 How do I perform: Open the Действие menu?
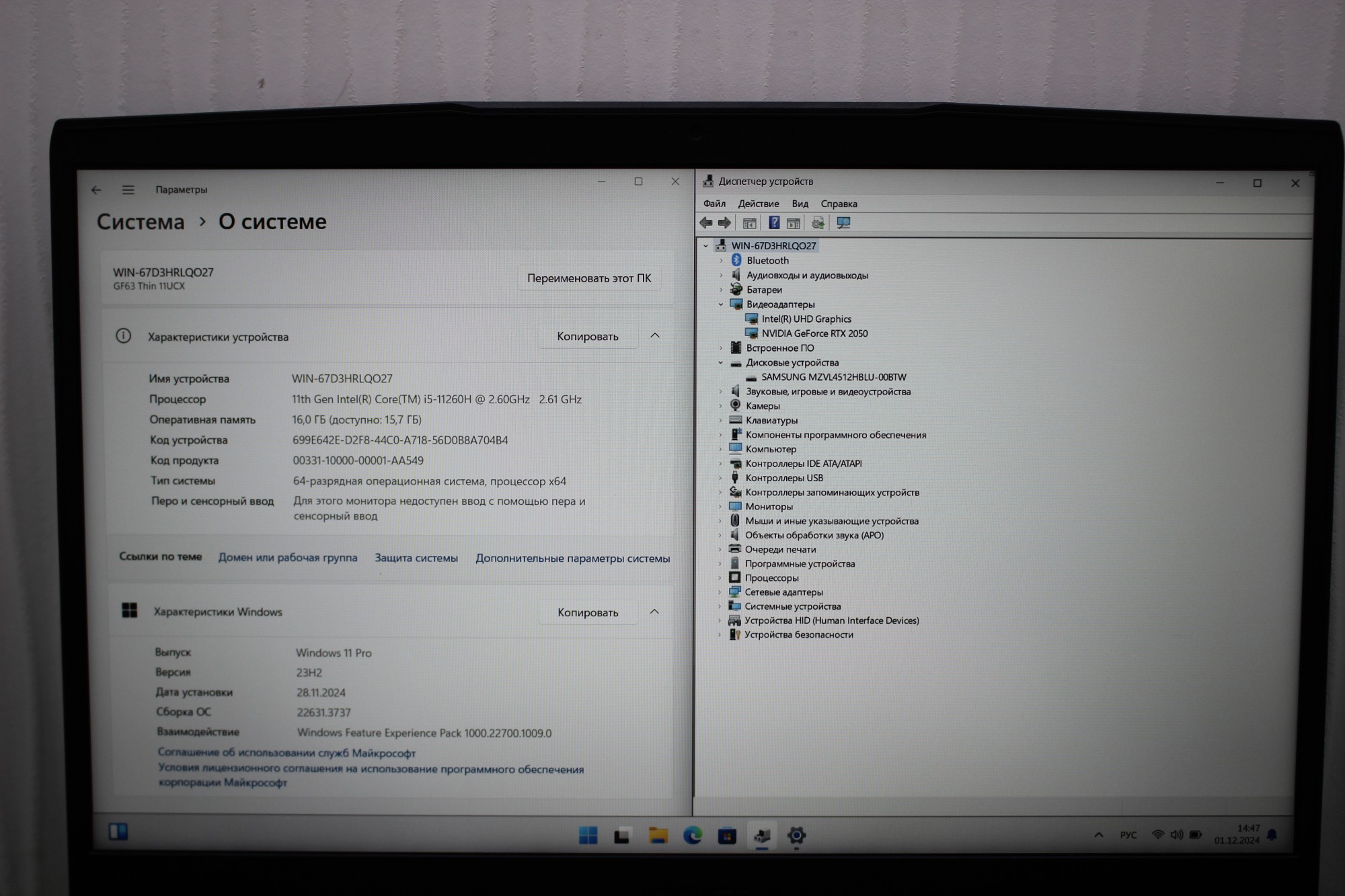point(758,204)
